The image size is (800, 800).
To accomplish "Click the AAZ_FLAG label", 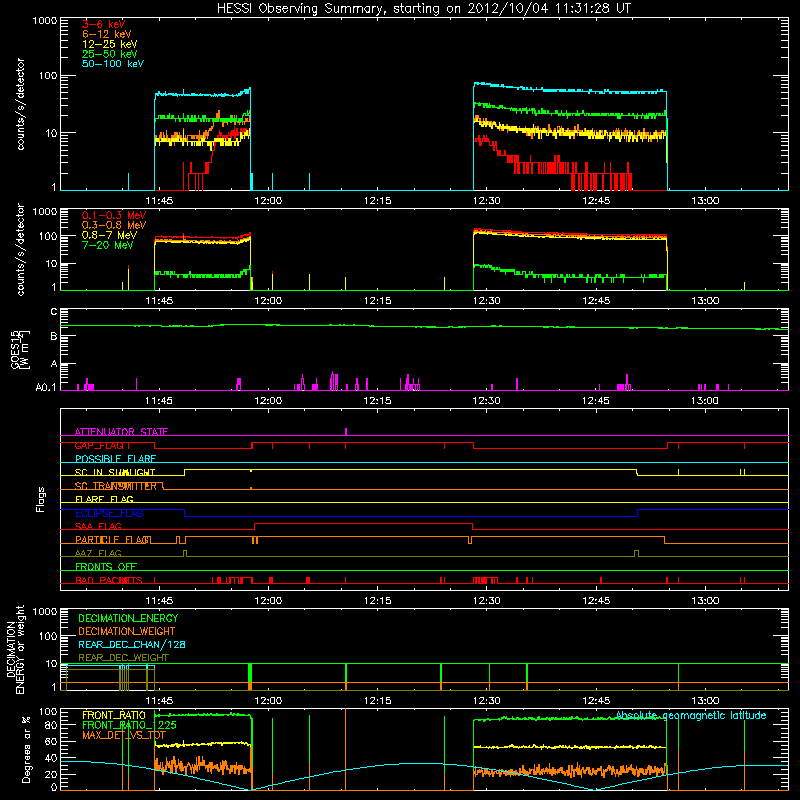I will (98, 554).
